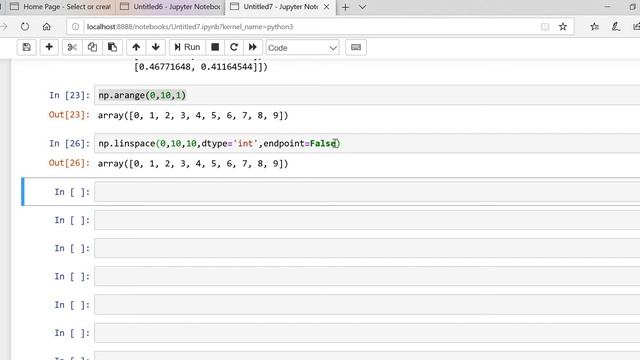Click into the np.linspace code cell
This screenshot has height=360, width=640.
[x=367, y=143]
